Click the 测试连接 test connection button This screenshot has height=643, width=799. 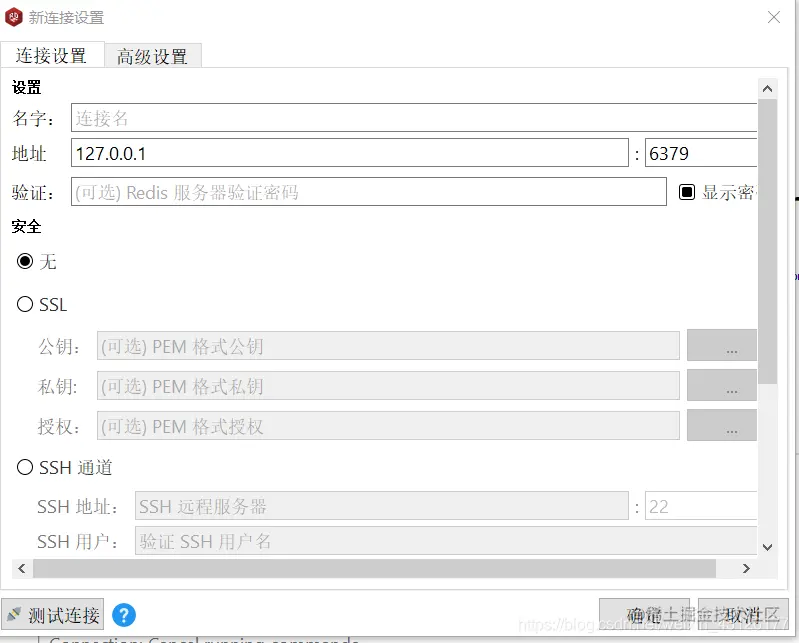point(53,614)
